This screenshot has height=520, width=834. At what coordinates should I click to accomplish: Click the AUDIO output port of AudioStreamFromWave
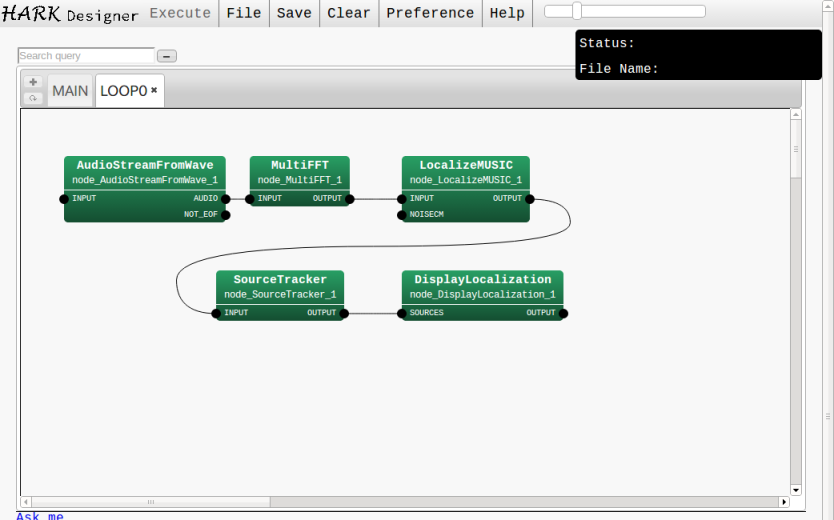click(226, 199)
